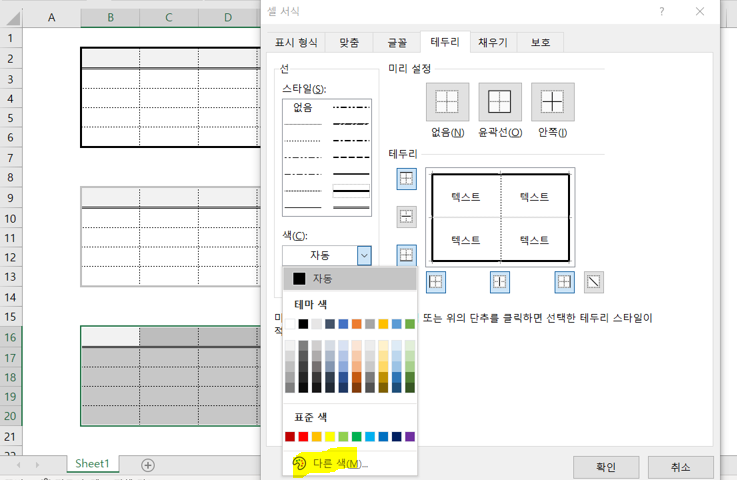737x480 pixels.
Task: Pick green swatch in theme colors top row
Action: [x=410, y=324]
